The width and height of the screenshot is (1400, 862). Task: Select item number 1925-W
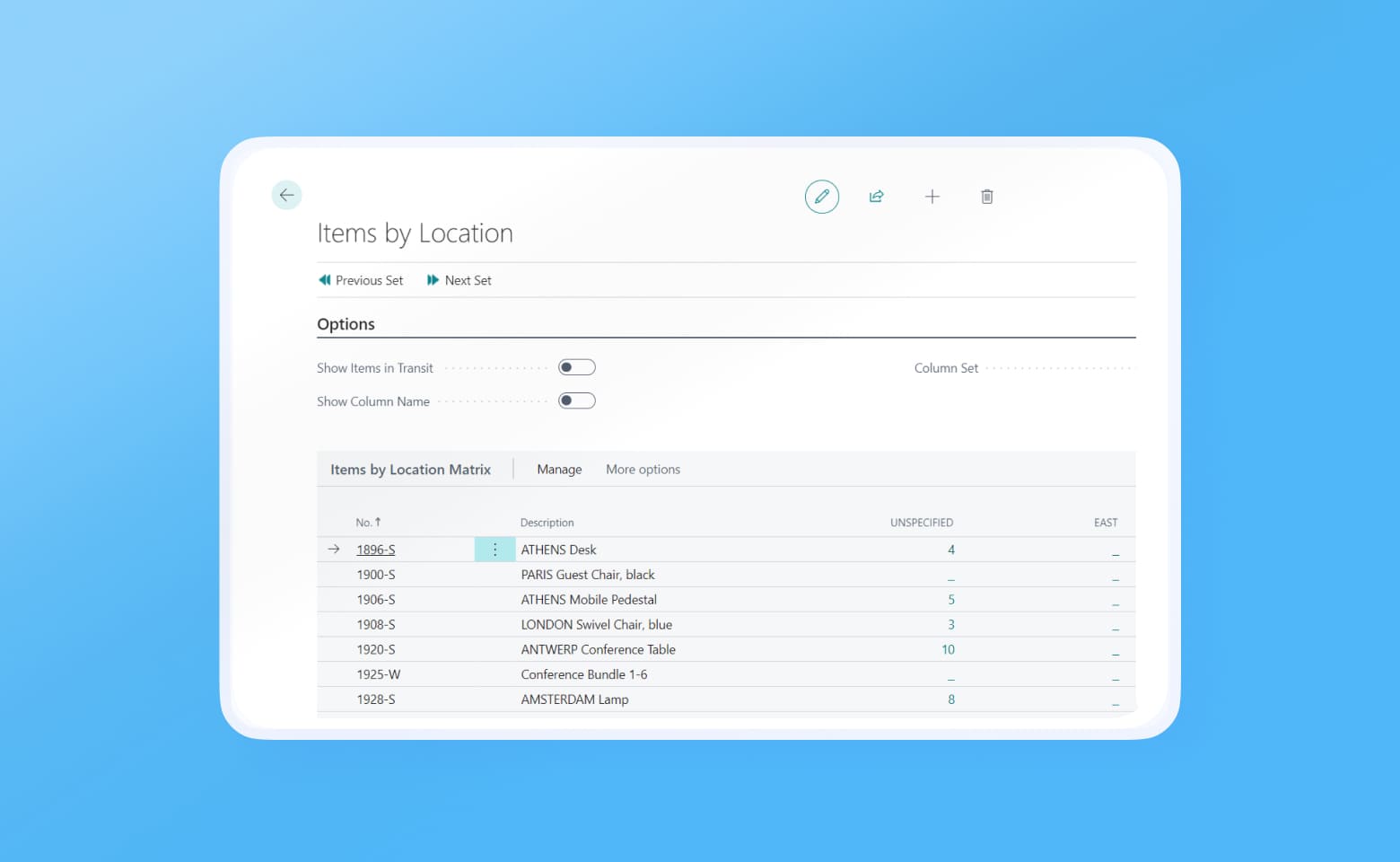(379, 674)
